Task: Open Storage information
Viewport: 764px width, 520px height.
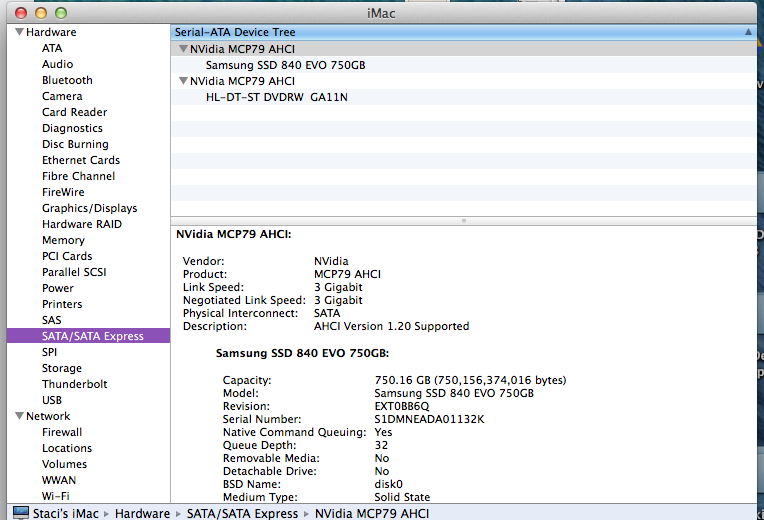Action: [61, 368]
